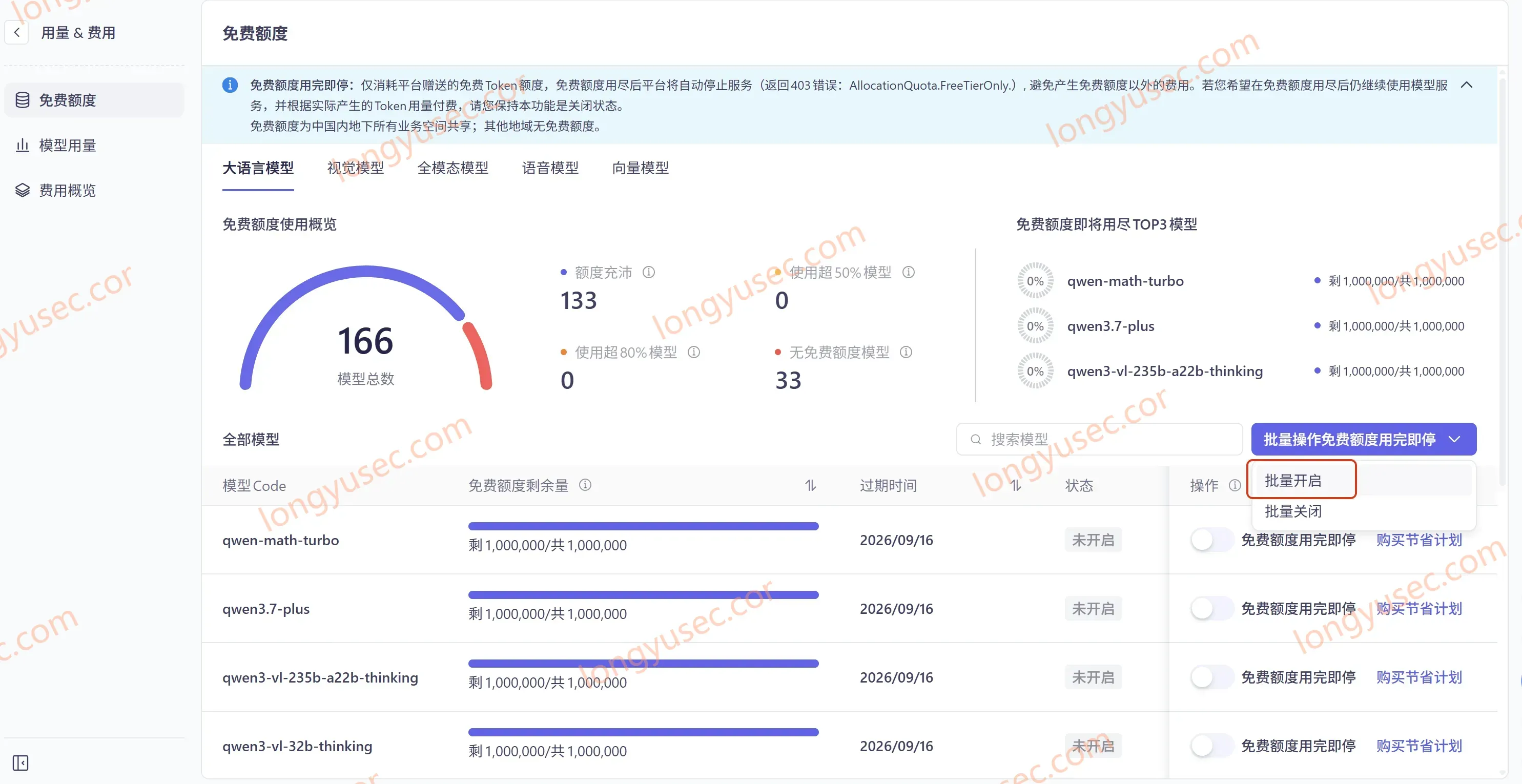The height and width of the screenshot is (784, 1522).
Task: Open 模型用量 bar chart sidebar icon
Action: tap(23, 146)
